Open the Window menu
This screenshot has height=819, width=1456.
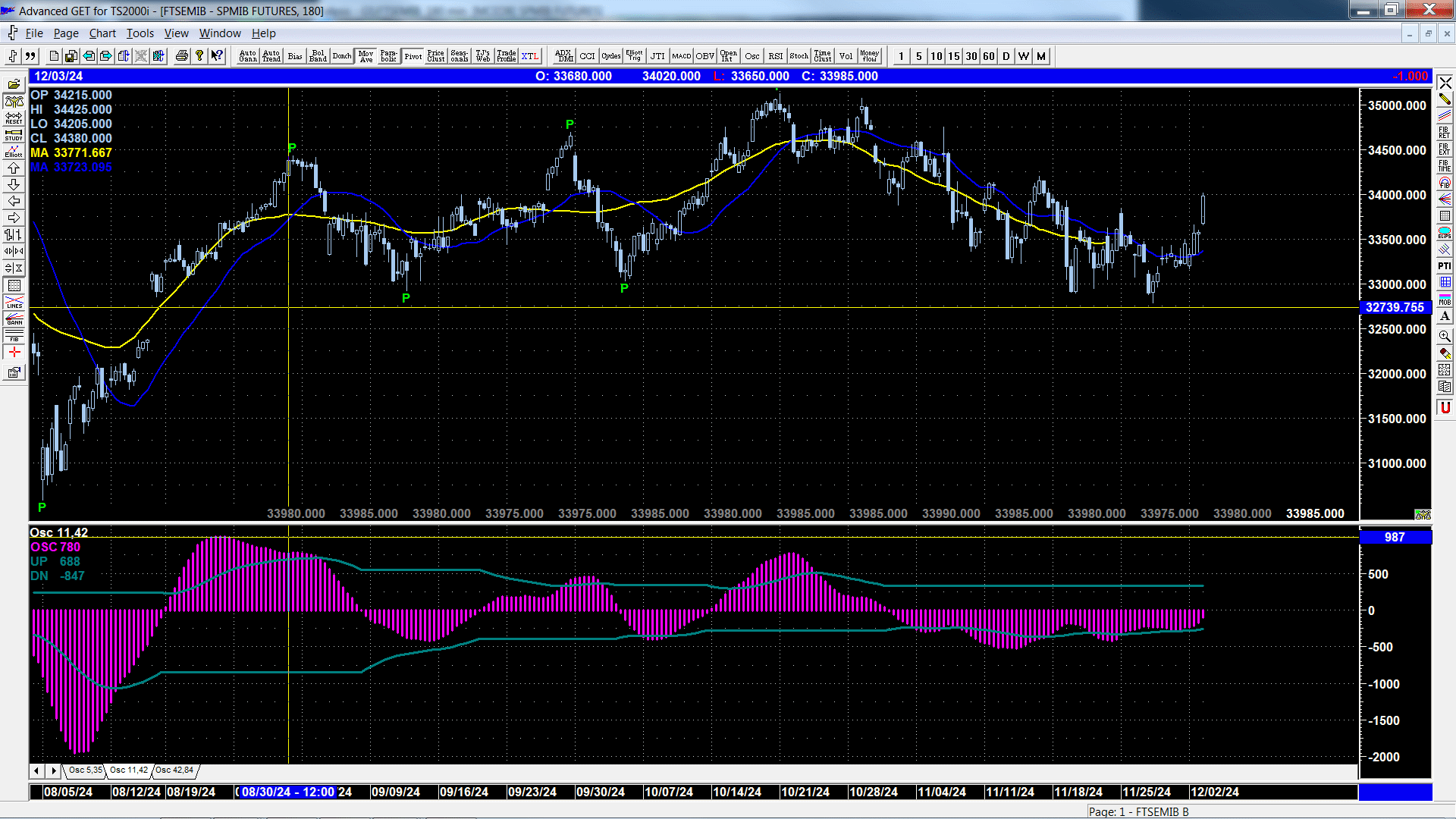(x=220, y=33)
